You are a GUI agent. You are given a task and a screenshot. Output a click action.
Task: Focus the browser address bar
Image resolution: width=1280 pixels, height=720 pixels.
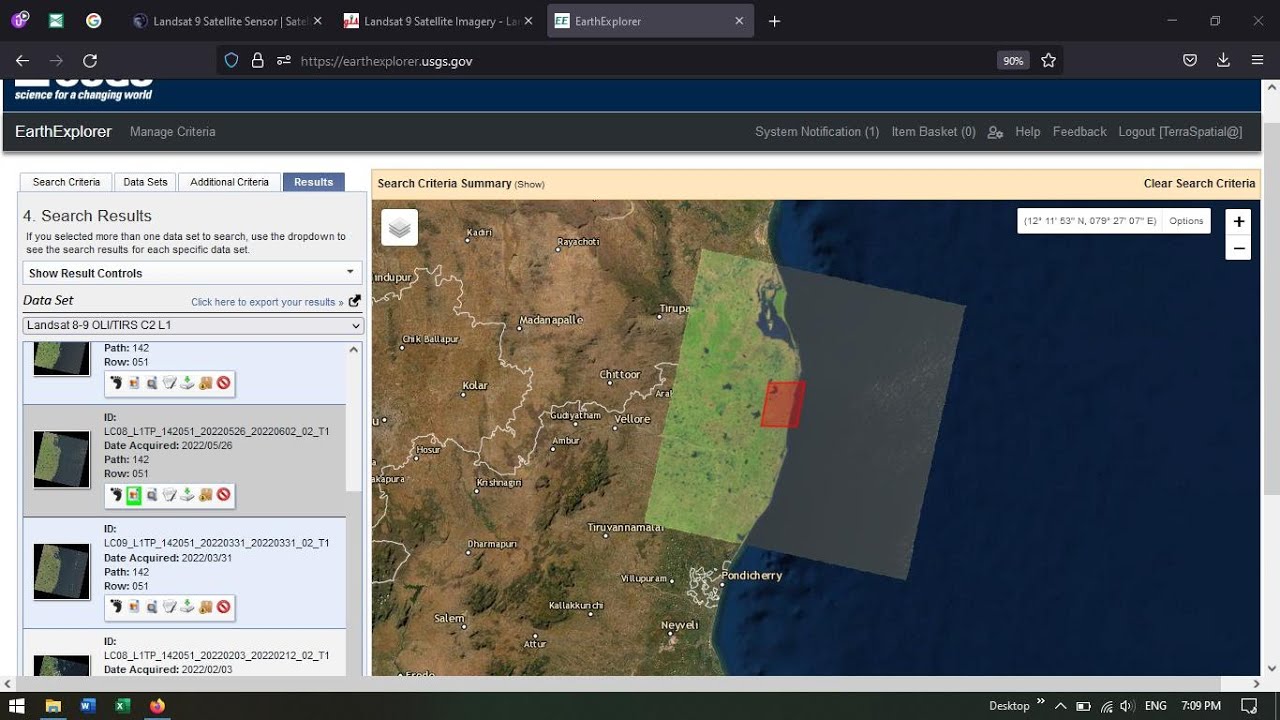[640, 61]
